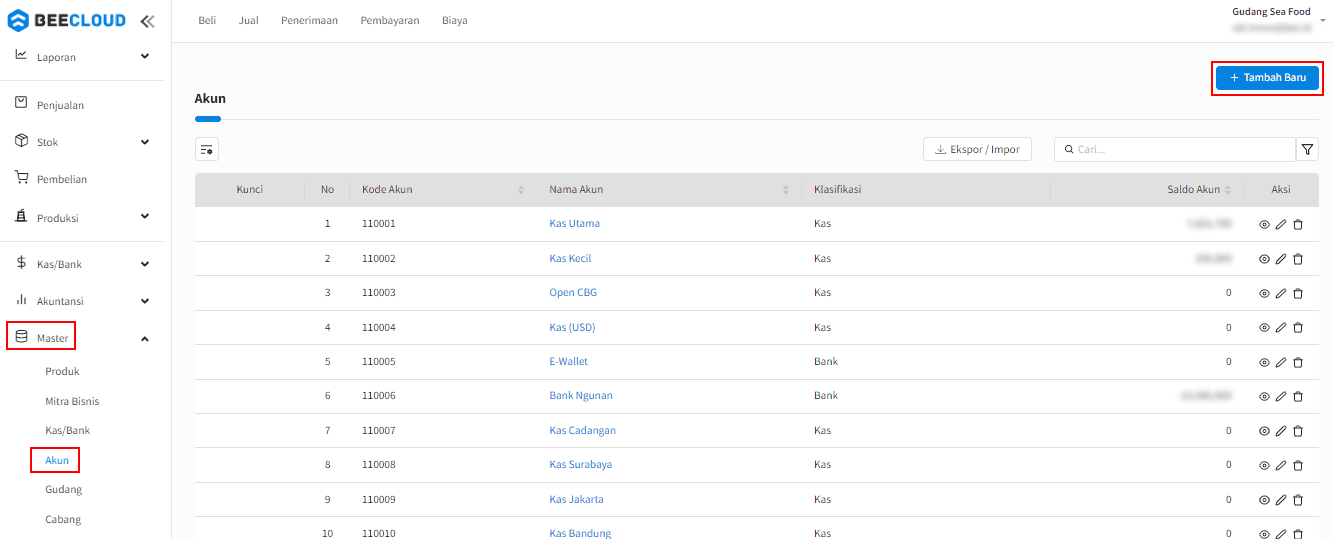This screenshot has height=539, width=1333.
Task: Delete Open CBG with trash icon
Action: (x=1298, y=293)
